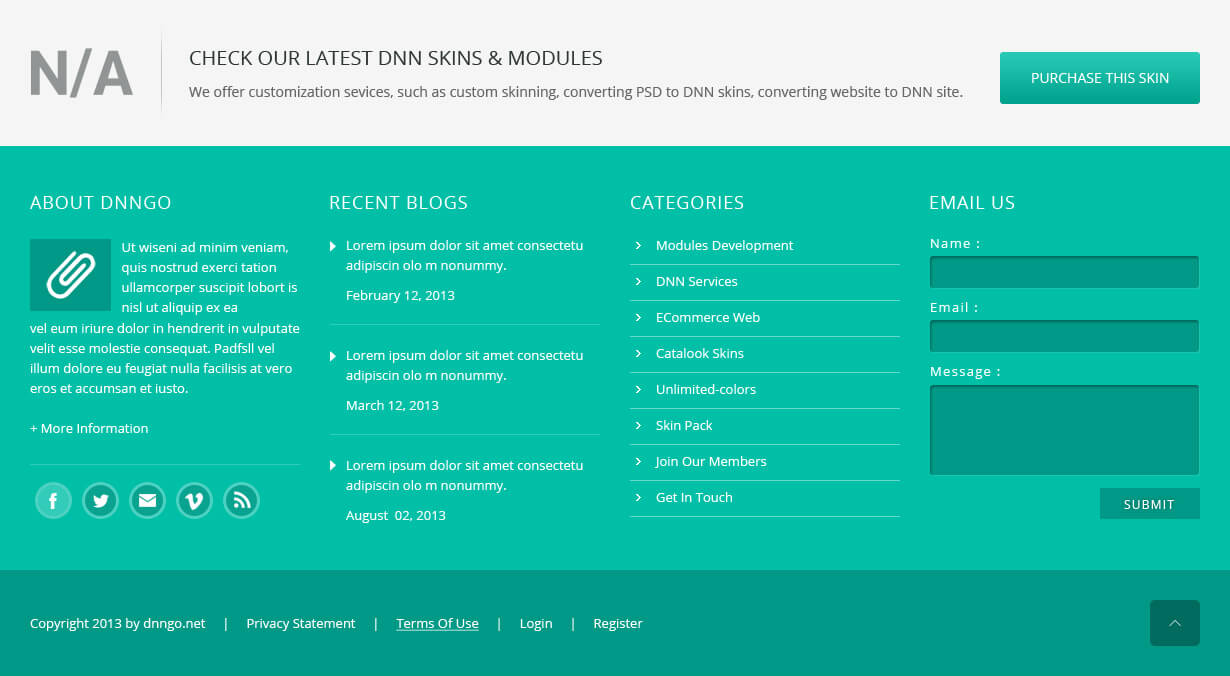Open the RSS feed icon
Image resolution: width=1230 pixels, height=676 pixels.
(241, 500)
